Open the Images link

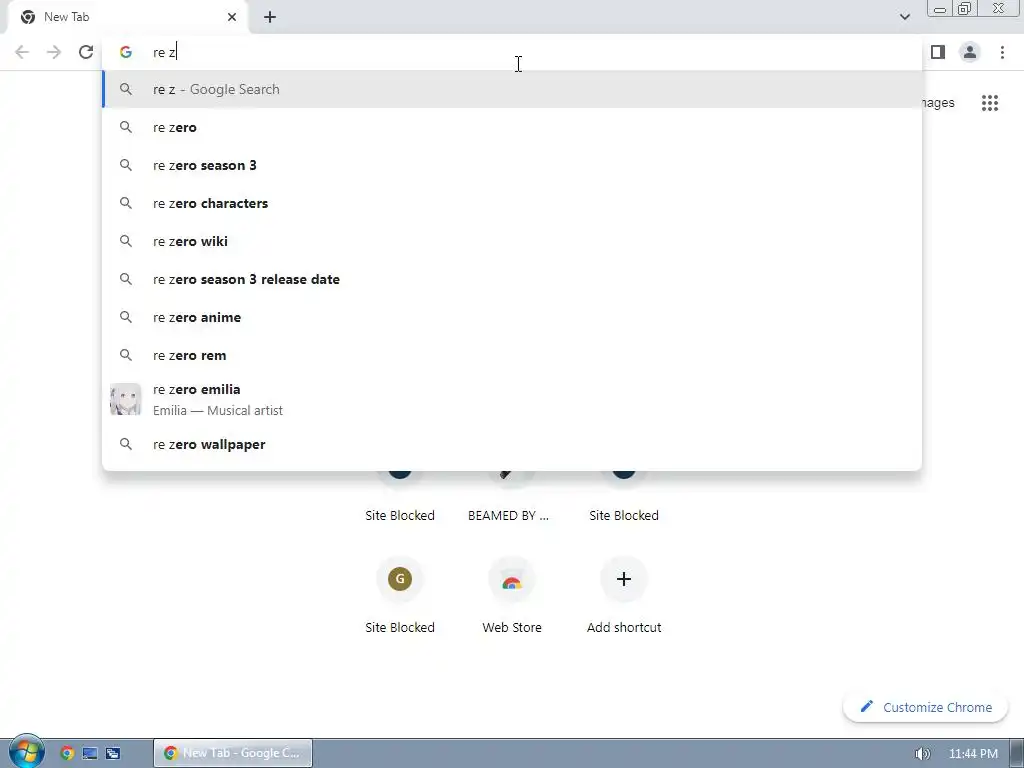(x=938, y=103)
